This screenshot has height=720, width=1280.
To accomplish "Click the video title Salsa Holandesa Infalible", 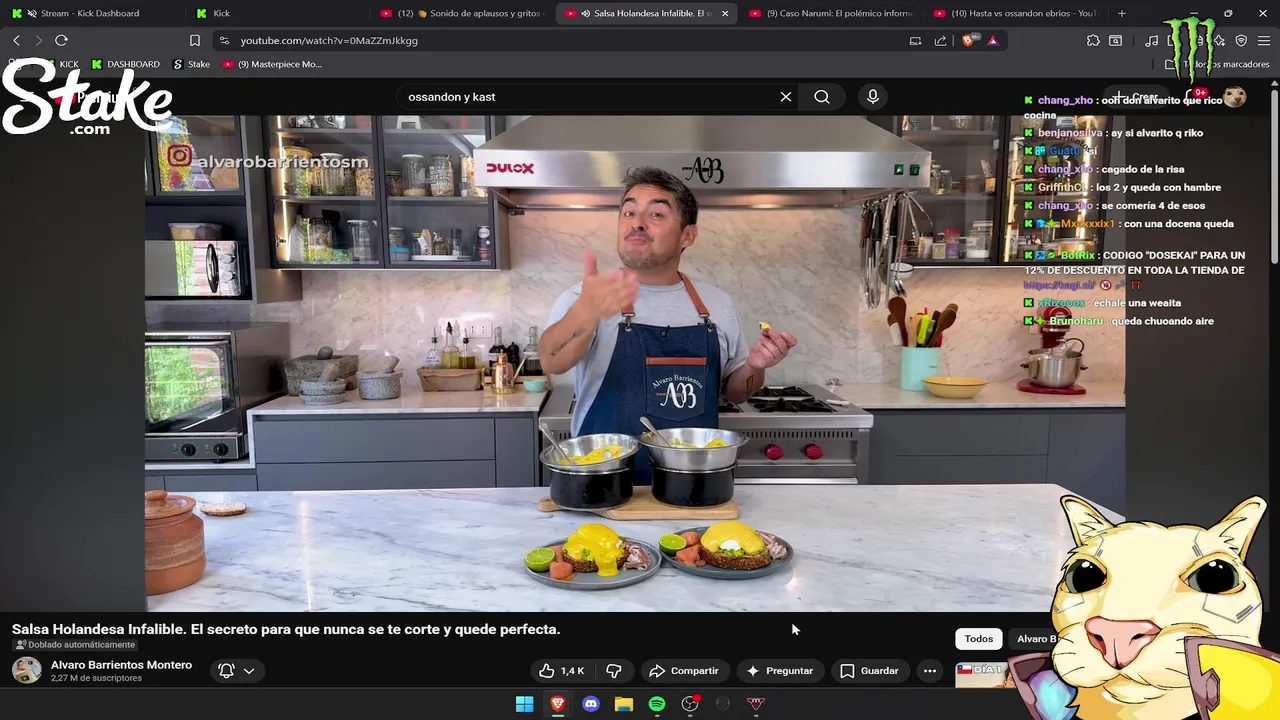I will tap(286, 629).
